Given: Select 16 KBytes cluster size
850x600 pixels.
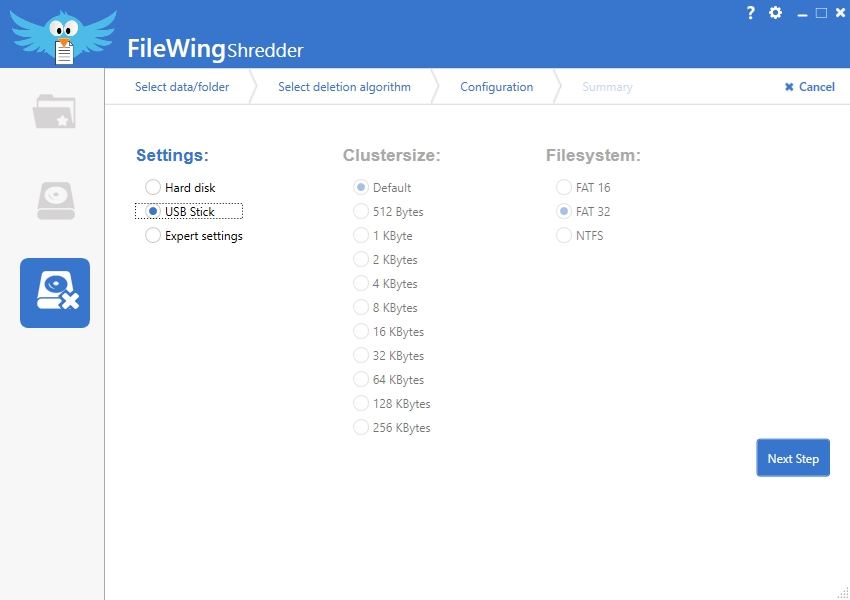Looking at the screenshot, I should (x=388, y=332).
